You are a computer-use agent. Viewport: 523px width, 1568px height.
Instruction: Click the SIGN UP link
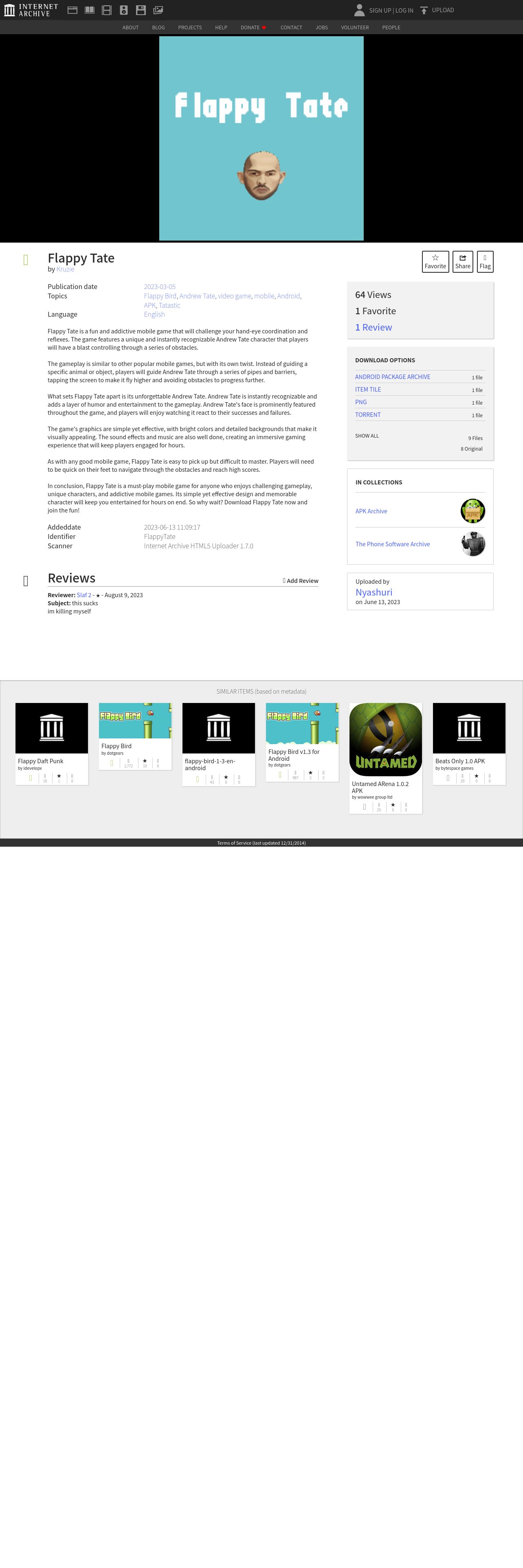click(380, 10)
